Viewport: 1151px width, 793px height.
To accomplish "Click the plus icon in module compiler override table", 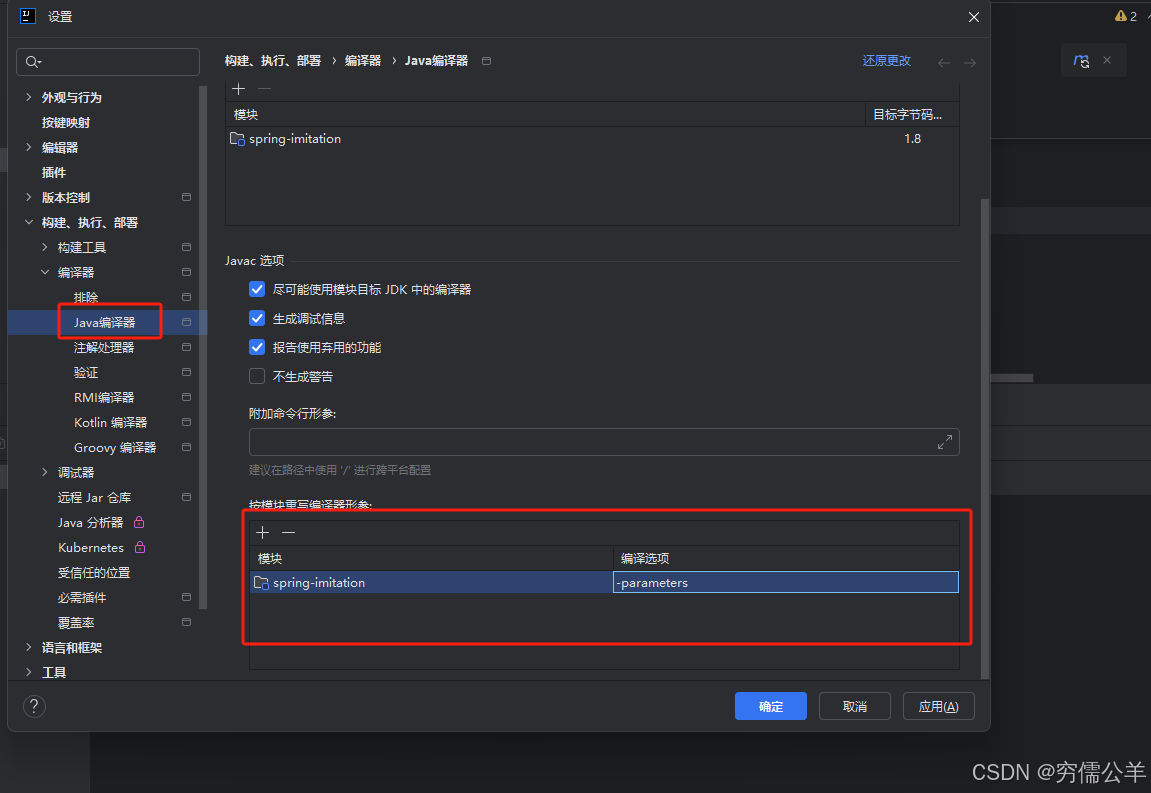I will 263,532.
